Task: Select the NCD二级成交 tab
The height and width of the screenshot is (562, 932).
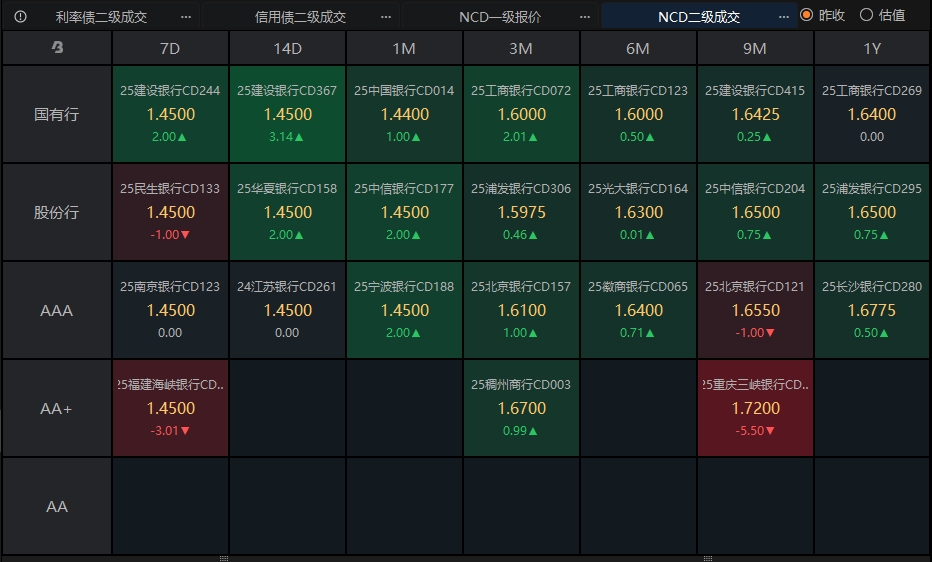Action: [698, 17]
